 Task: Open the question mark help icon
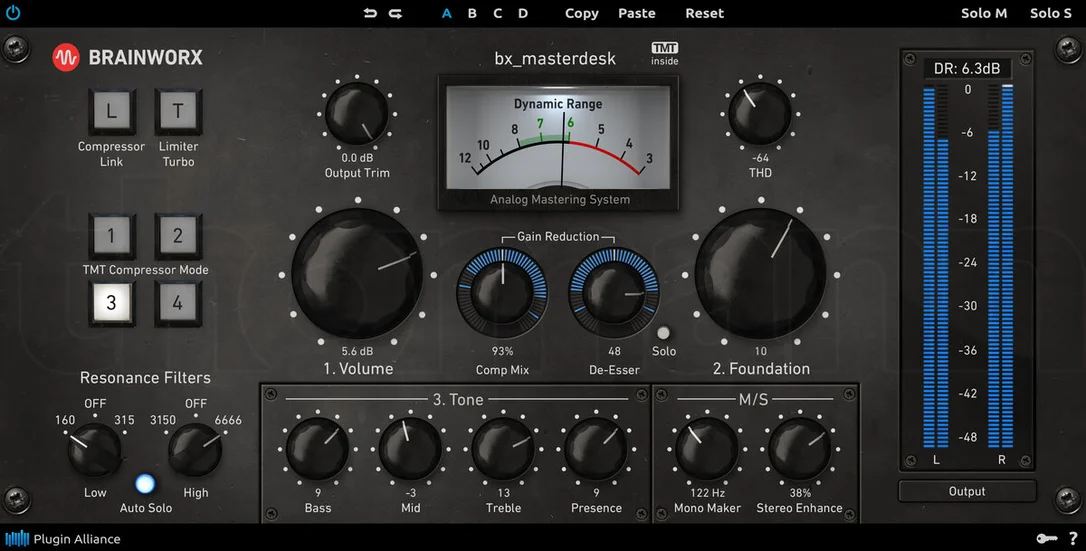(1073, 538)
